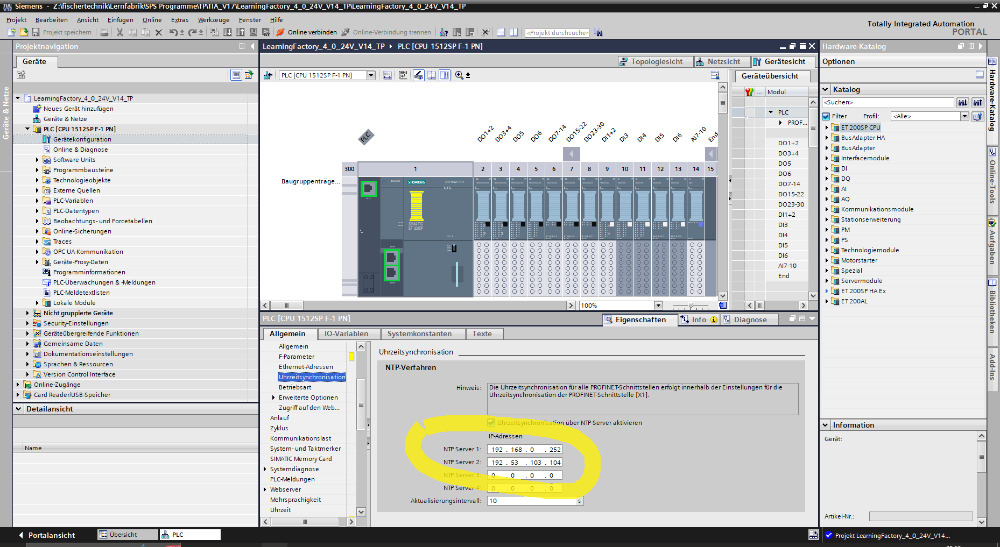
Task: Open the PLC device selector dropdown
Action: click(x=371, y=75)
